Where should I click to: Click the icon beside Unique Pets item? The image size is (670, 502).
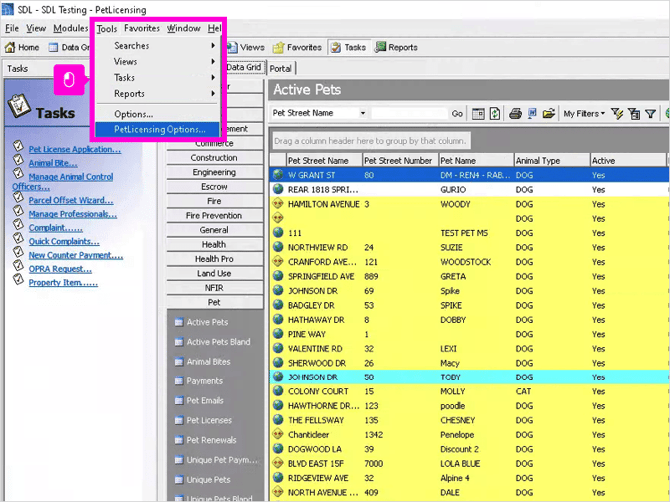point(179,480)
